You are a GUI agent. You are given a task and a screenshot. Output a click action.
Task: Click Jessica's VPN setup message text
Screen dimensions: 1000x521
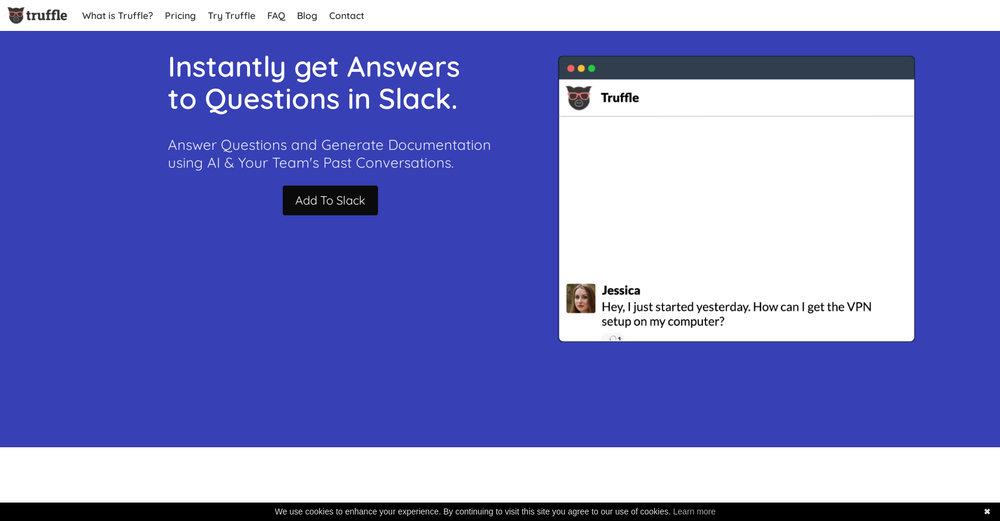[x=736, y=314]
